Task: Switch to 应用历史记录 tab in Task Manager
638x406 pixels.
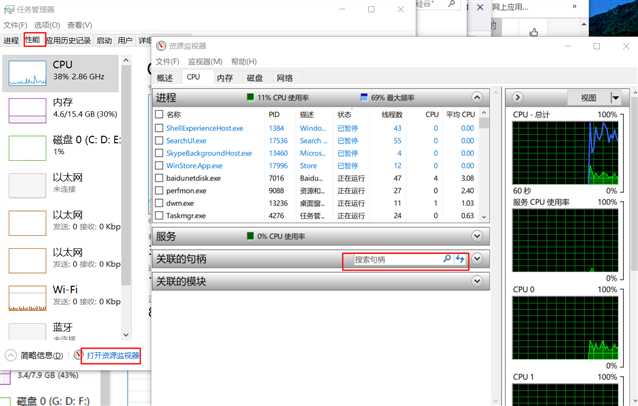Action: (68, 40)
